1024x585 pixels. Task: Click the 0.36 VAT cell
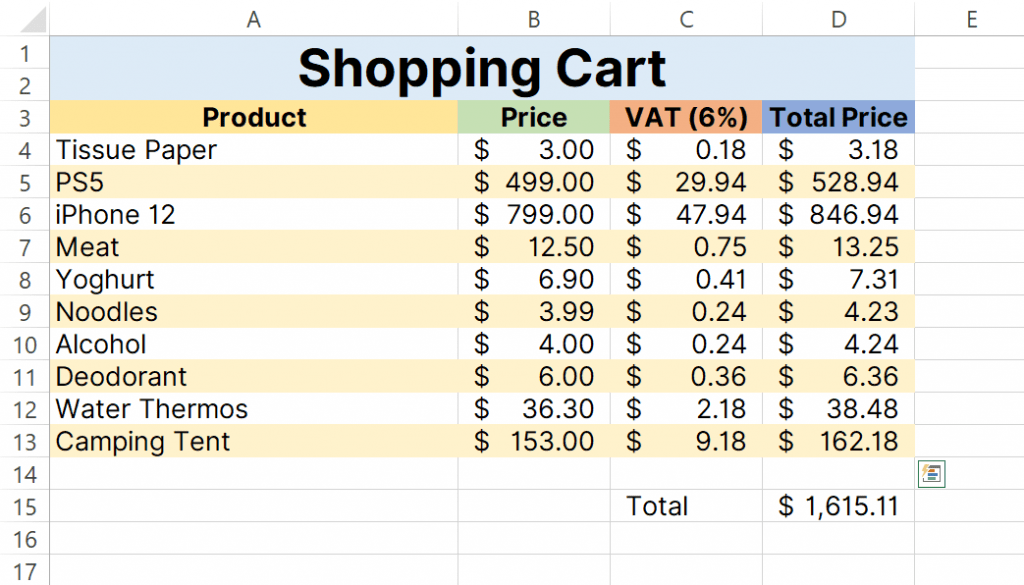(x=686, y=376)
